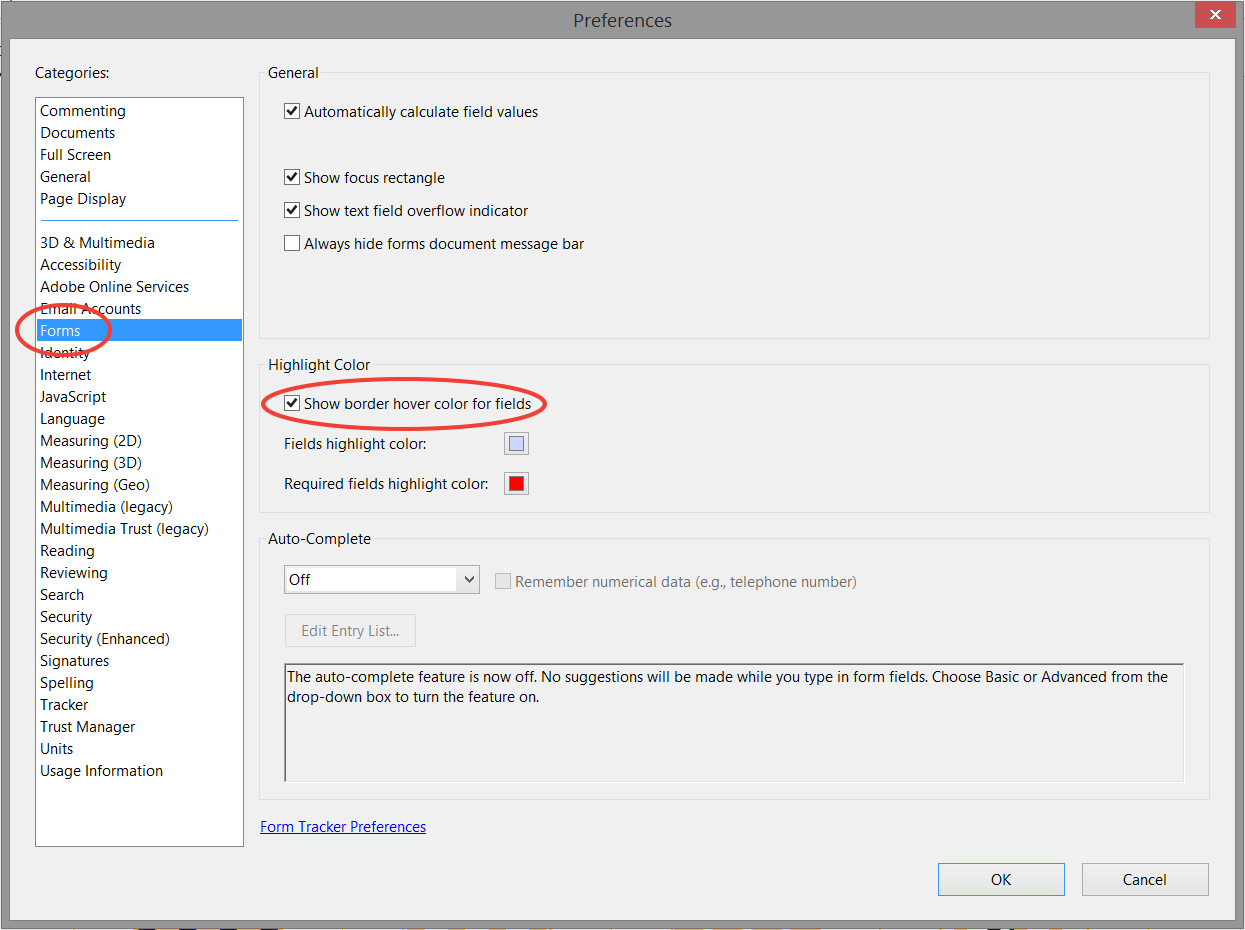Uncheck "Show border hover color for fields"
The image size is (1245, 930).
point(291,402)
